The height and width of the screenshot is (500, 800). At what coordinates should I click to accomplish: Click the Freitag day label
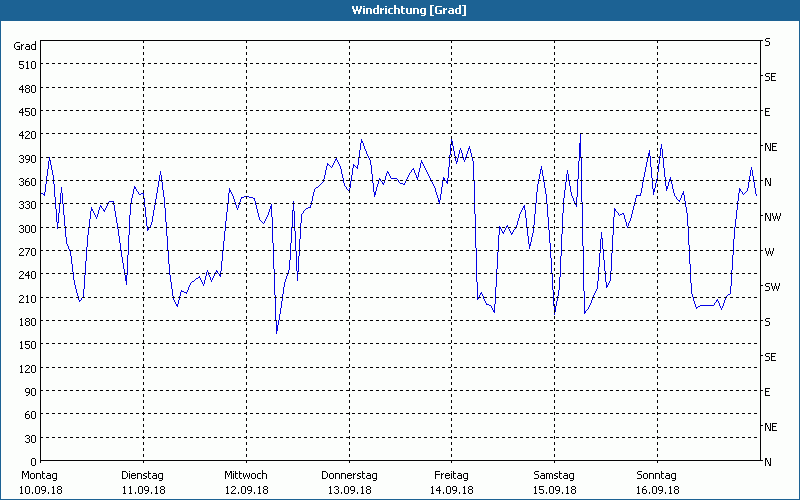[x=452, y=476]
